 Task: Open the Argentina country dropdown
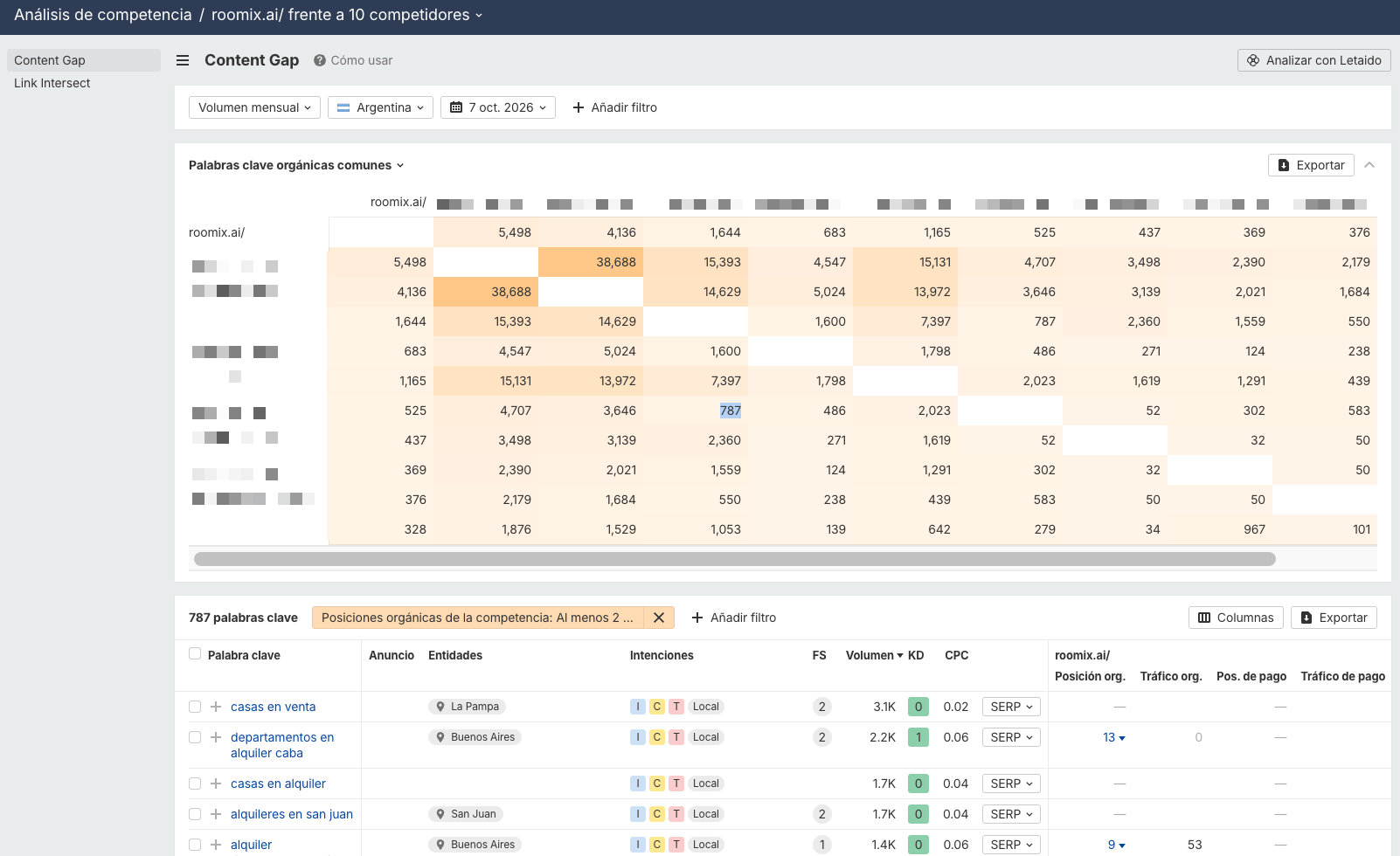tap(380, 107)
